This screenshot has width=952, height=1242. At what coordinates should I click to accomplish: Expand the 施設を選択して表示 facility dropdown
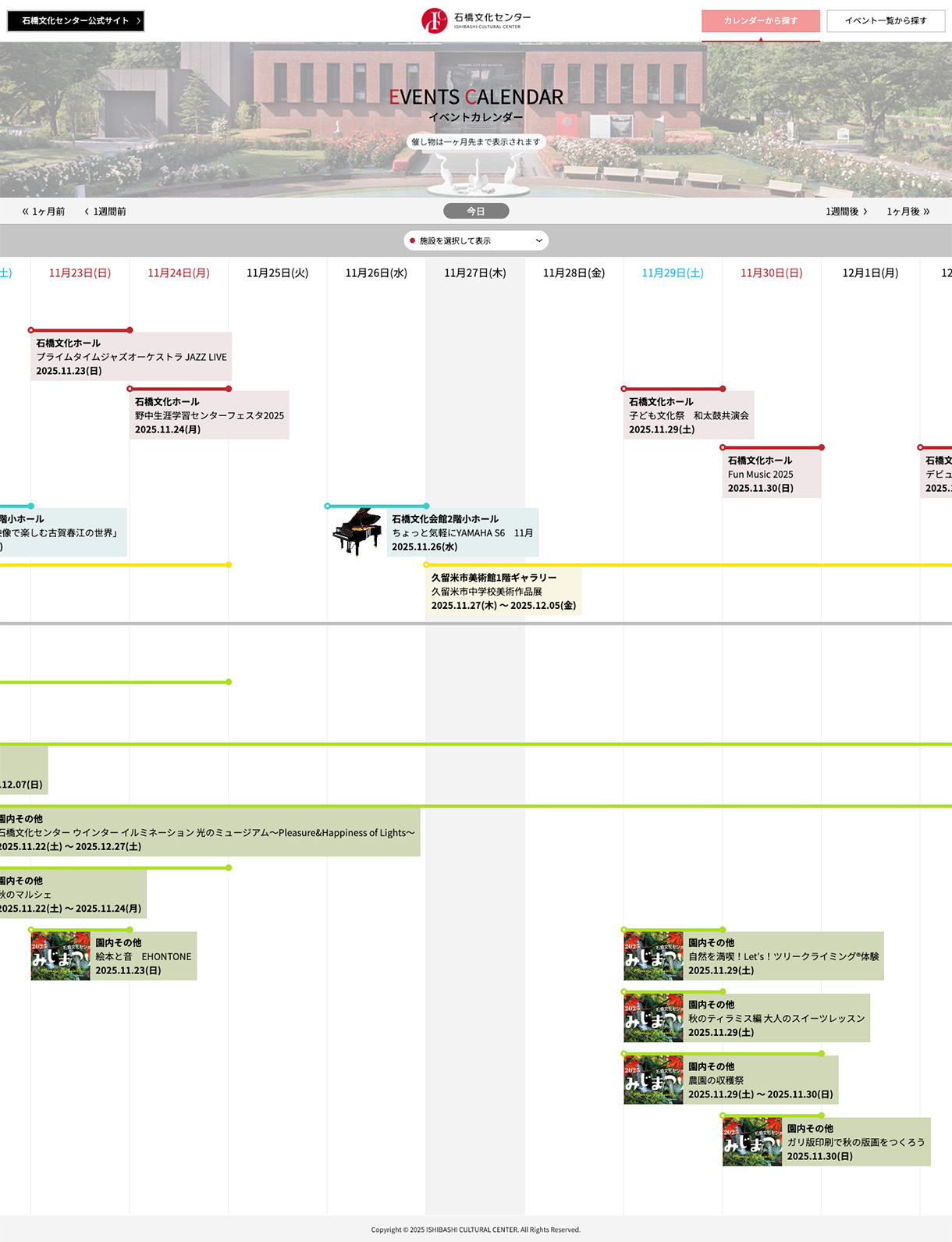(476, 240)
